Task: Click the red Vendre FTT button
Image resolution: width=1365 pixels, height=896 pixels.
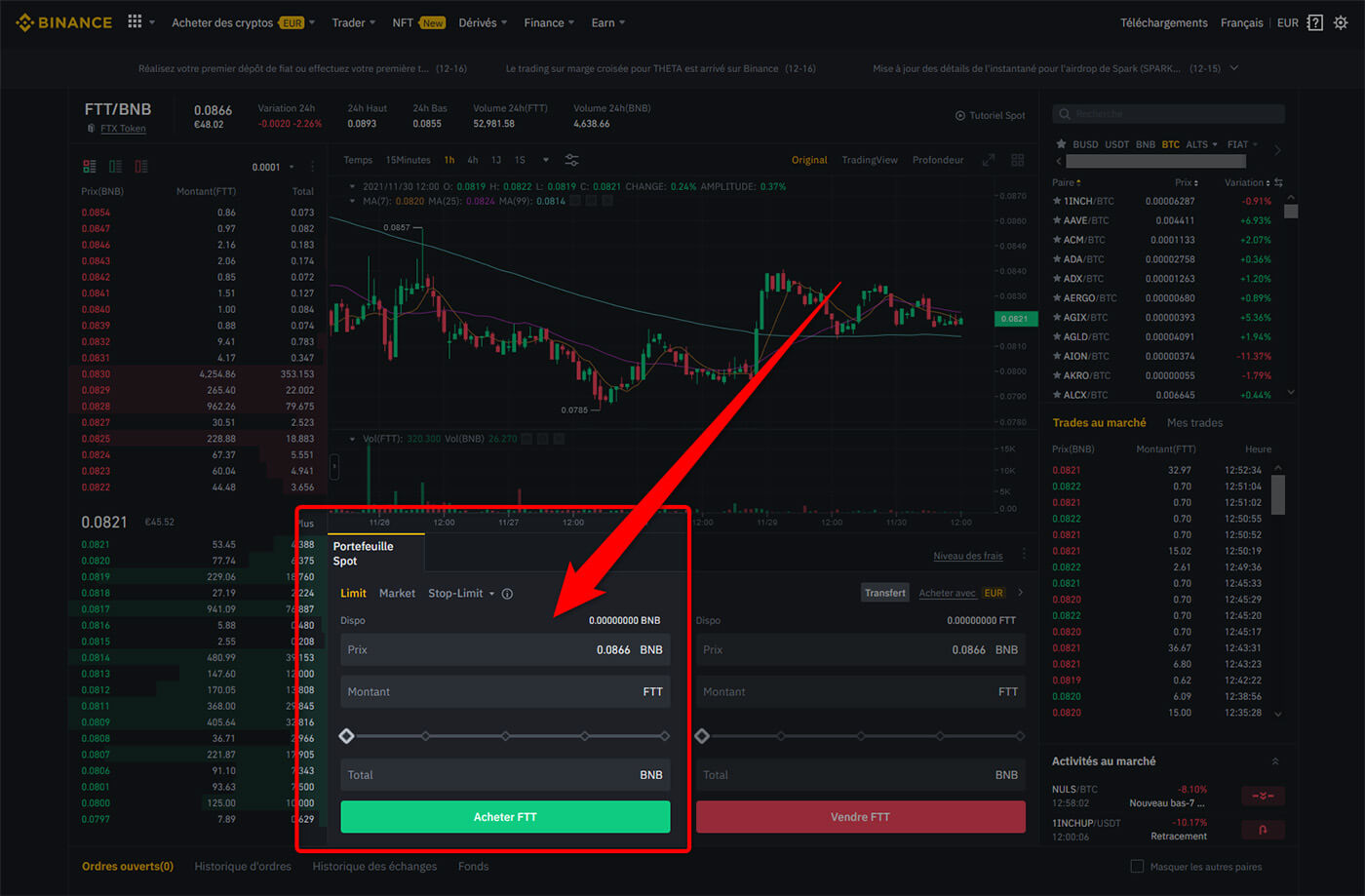Action: pyautogui.click(x=860, y=817)
